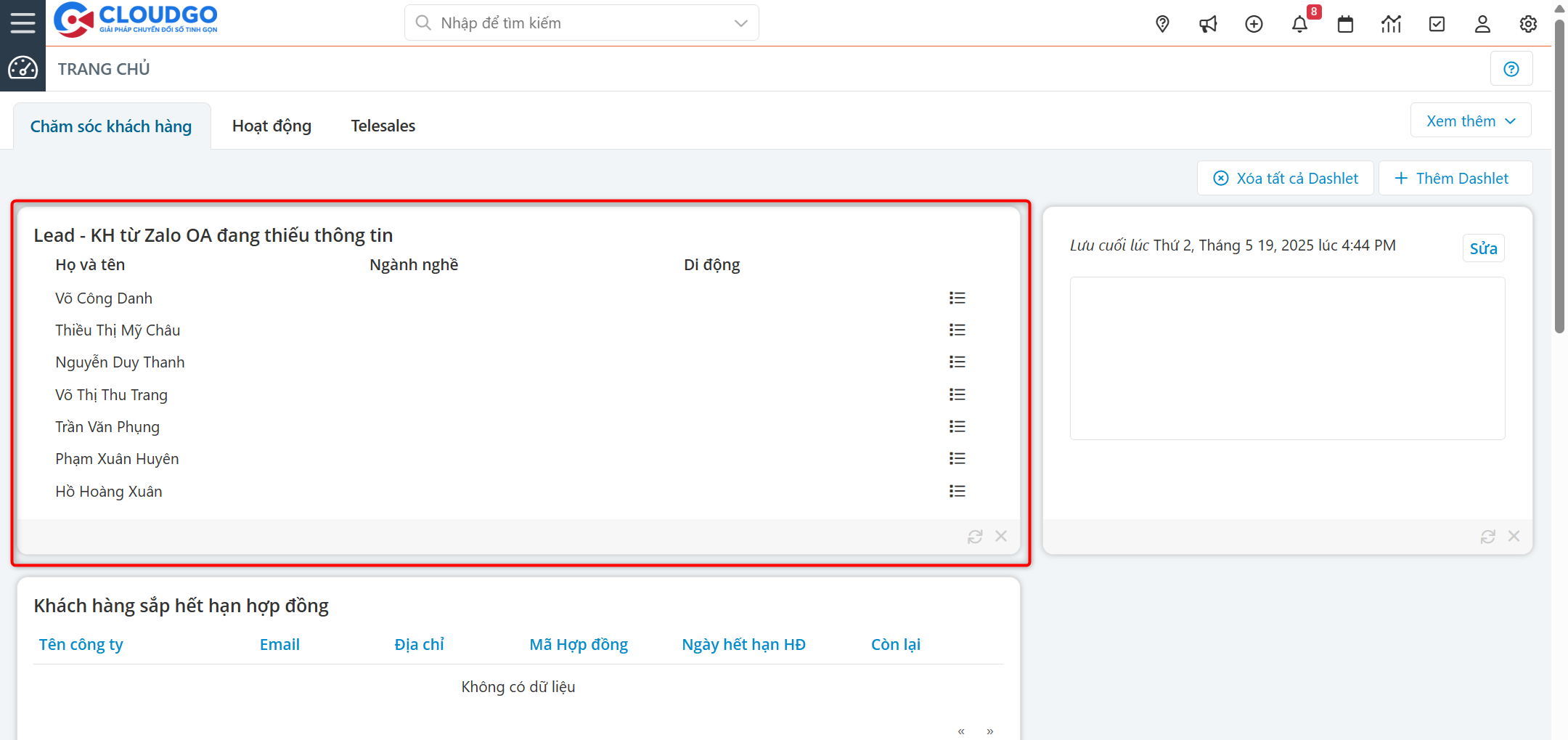1568x740 pixels.
Task: Click the Thêm Dashlet button
Action: click(1455, 179)
